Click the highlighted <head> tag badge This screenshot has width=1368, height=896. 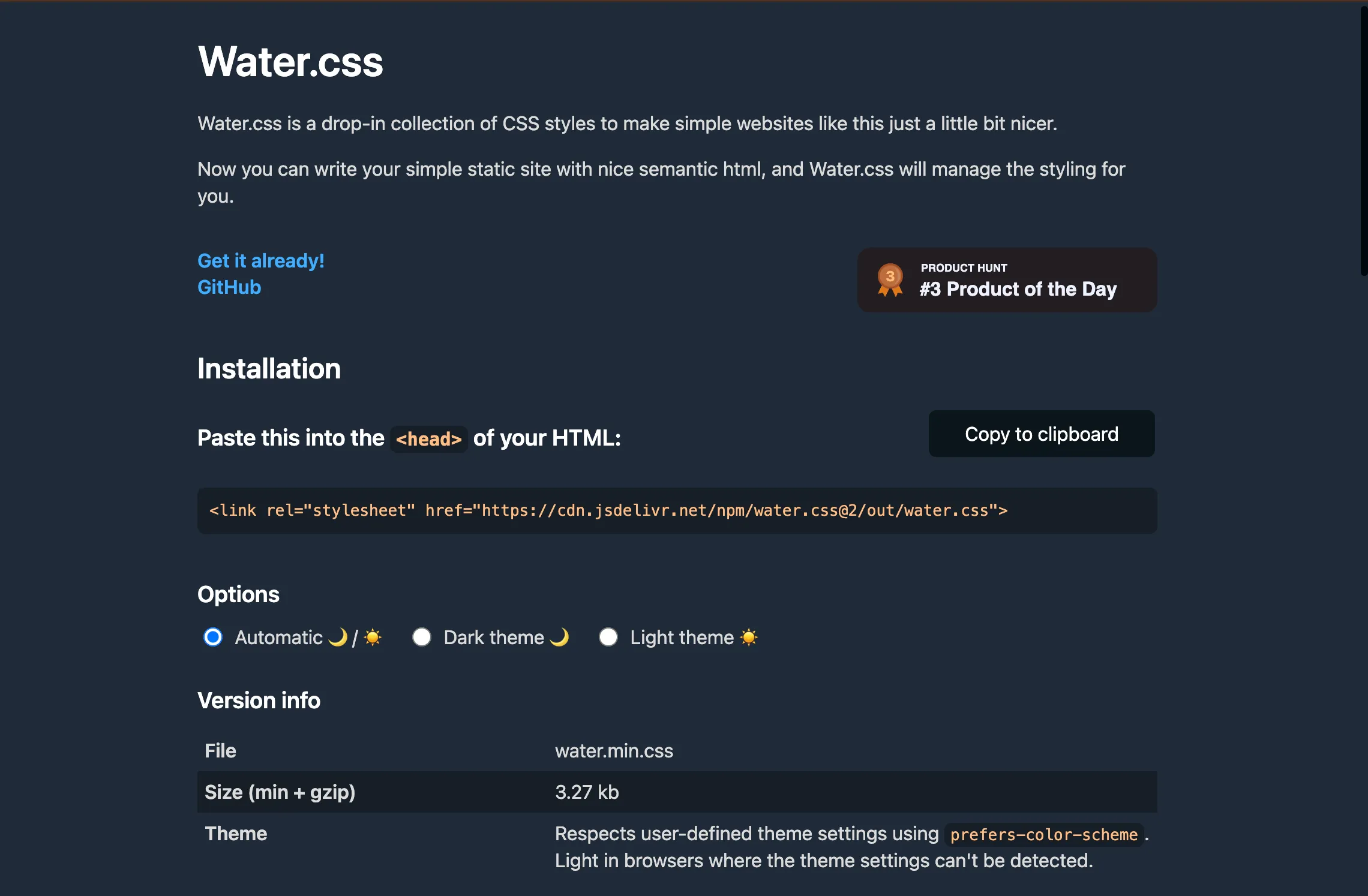pos(428,439)
